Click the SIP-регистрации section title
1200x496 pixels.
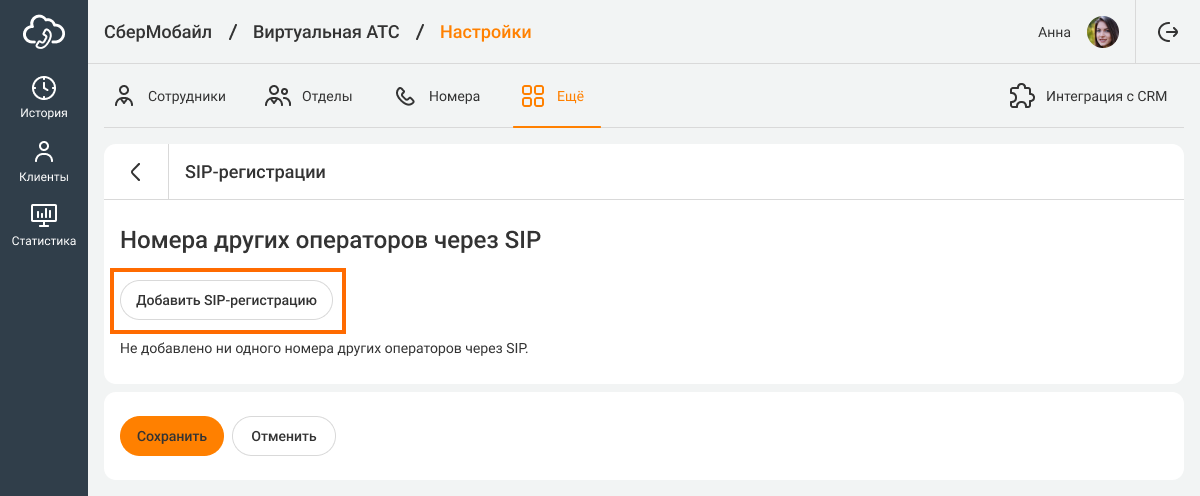click(256, 172)
